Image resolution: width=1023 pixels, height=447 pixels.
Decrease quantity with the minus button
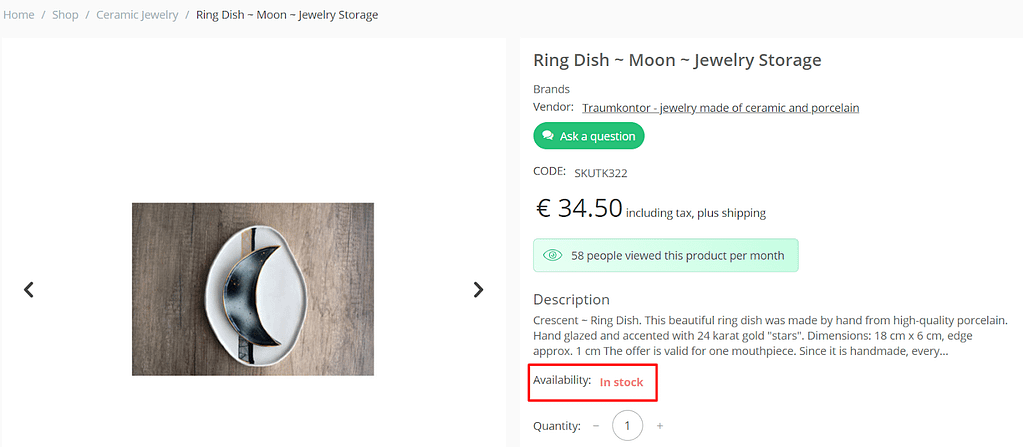pos(596,426)
